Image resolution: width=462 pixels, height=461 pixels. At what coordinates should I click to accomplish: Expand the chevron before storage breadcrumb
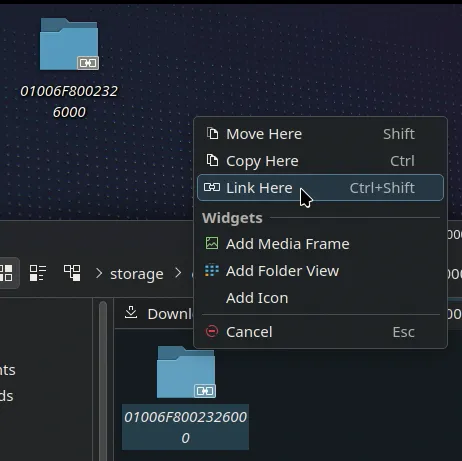click(x=99, y=273)
